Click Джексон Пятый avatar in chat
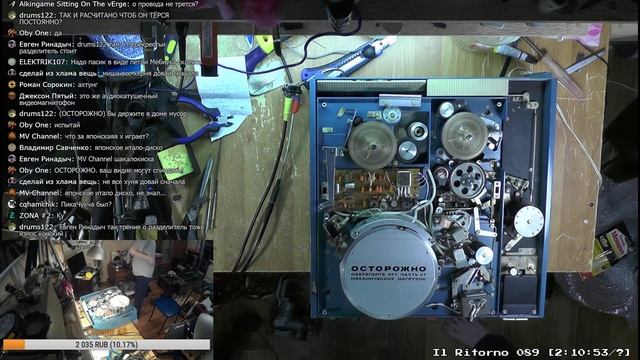 coord(12,96)
